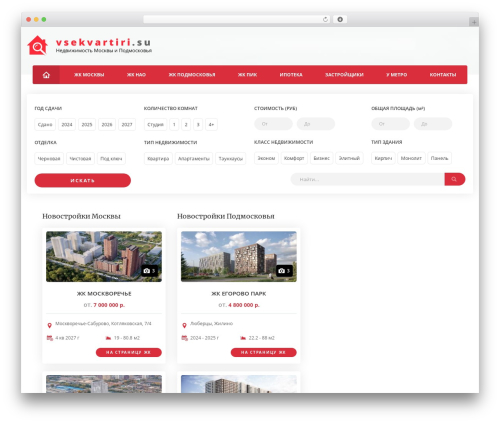This screenshot has width=500, height=423.
Task: Toggle 'Бизнес' class filter
Action: point(322,158)
